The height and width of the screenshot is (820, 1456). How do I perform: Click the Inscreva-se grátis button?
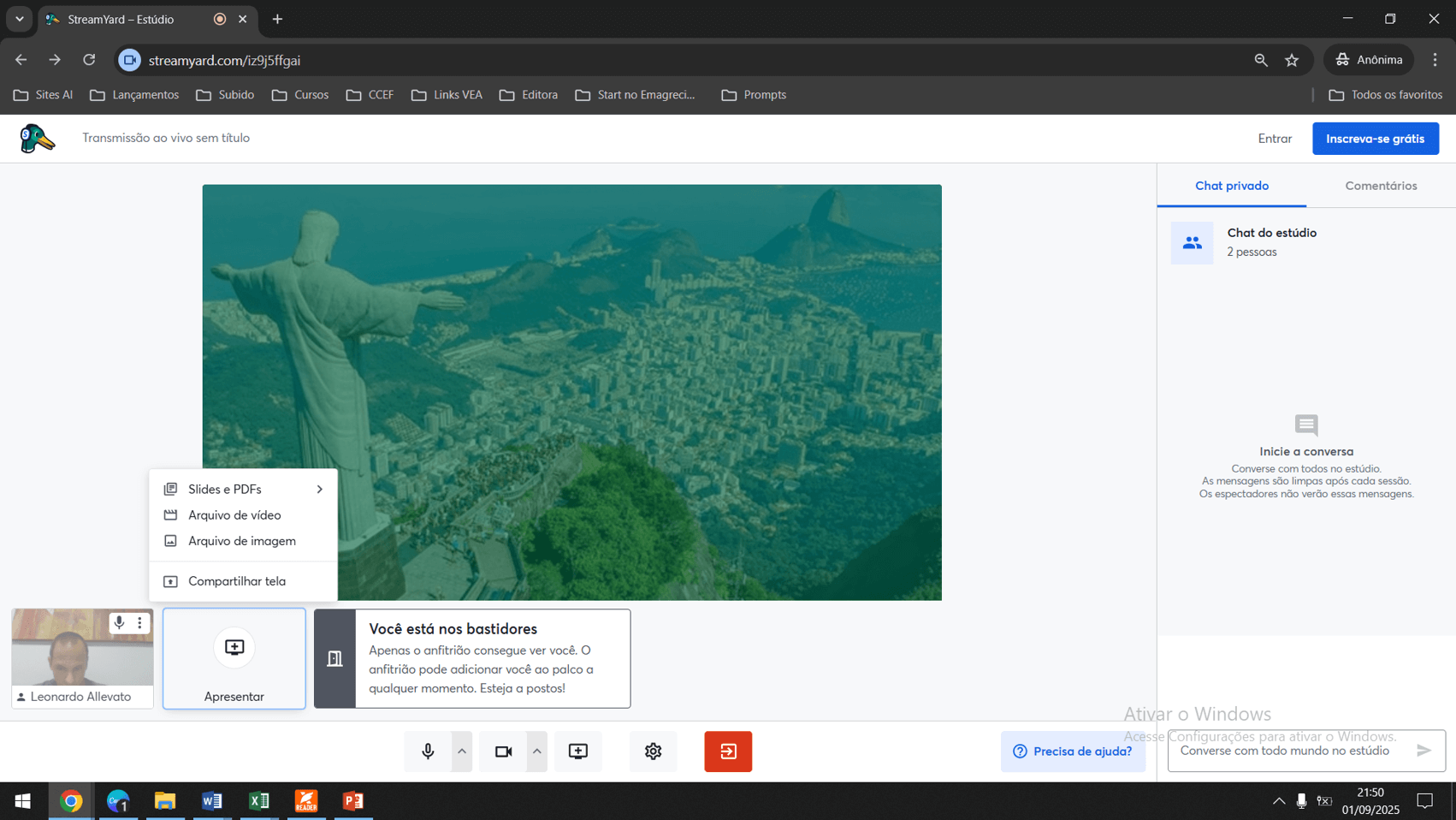1375,139
